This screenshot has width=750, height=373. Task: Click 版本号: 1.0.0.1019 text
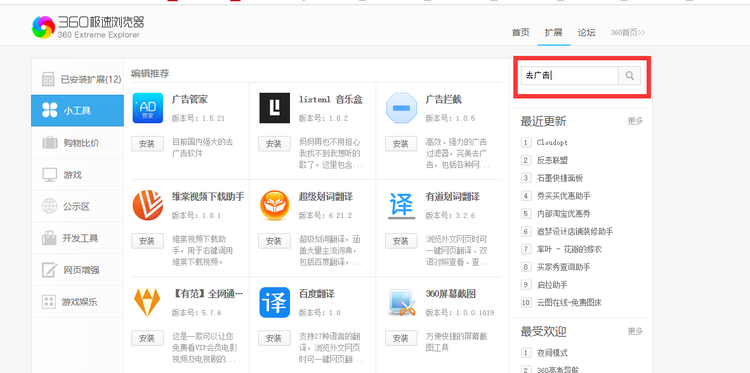coord(460,313)
